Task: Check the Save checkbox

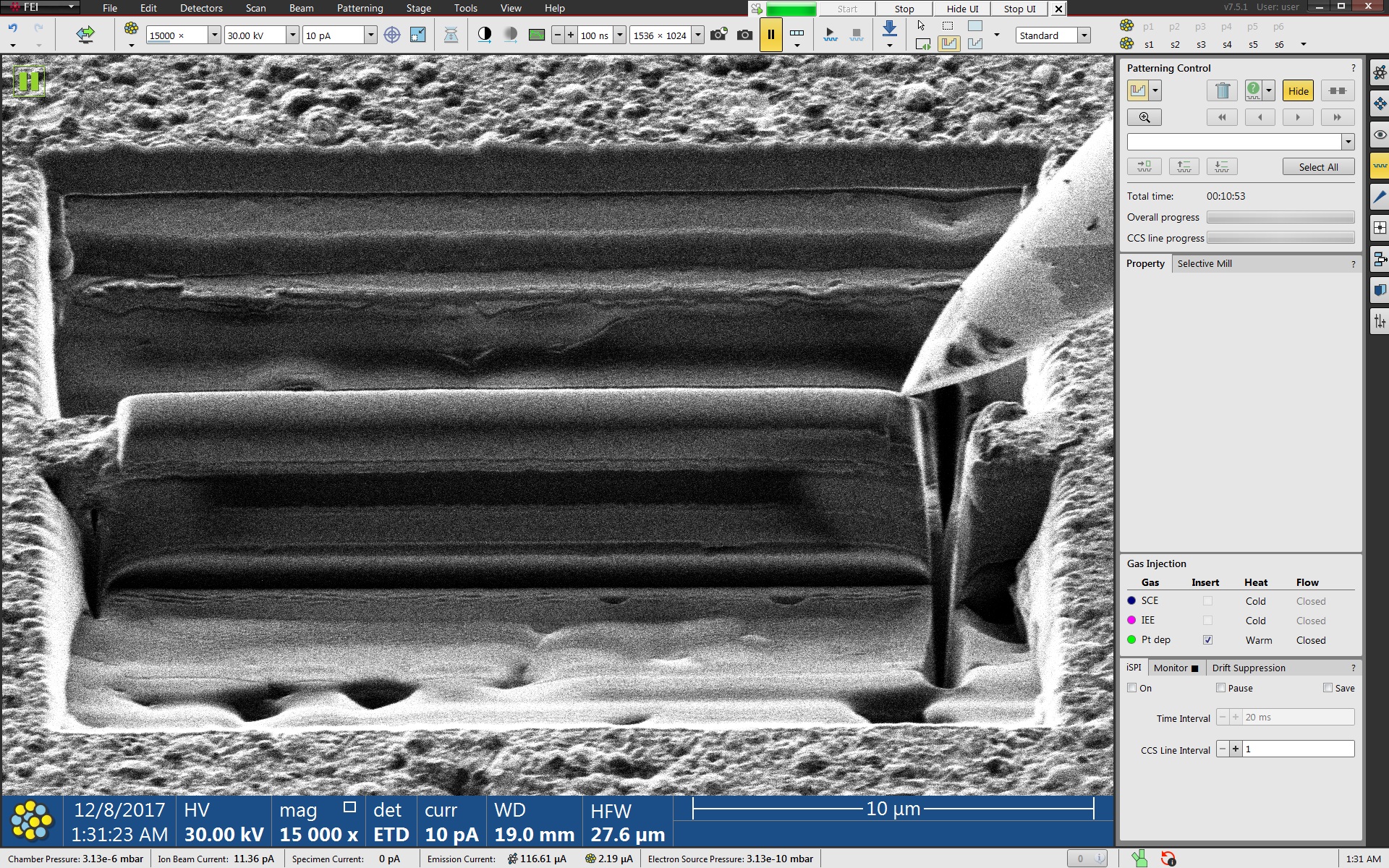Action: coord(1328,688)
